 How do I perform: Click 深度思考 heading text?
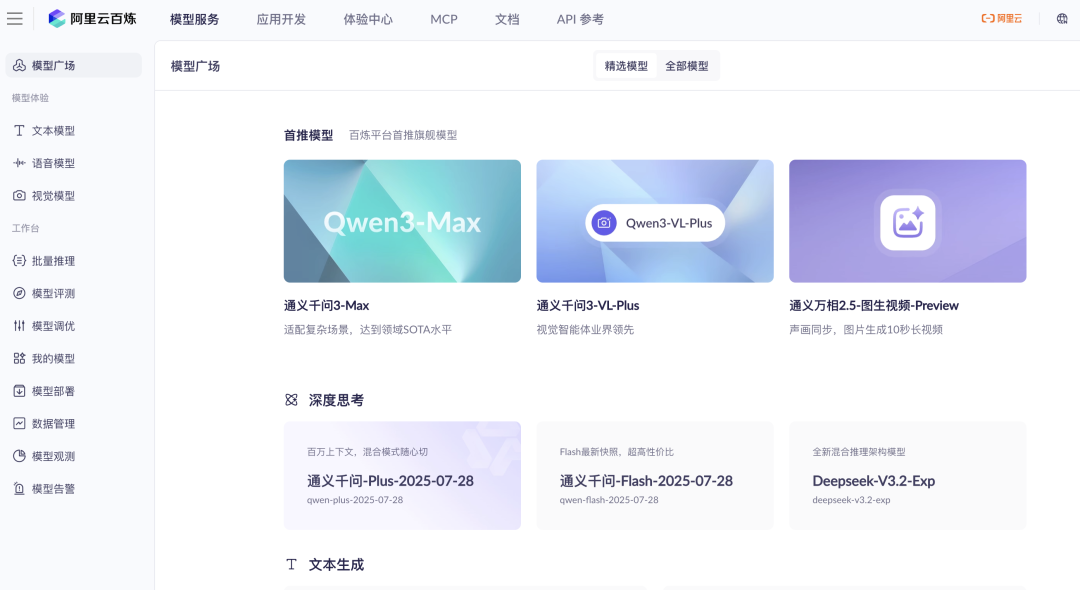(x=336, y=400)
